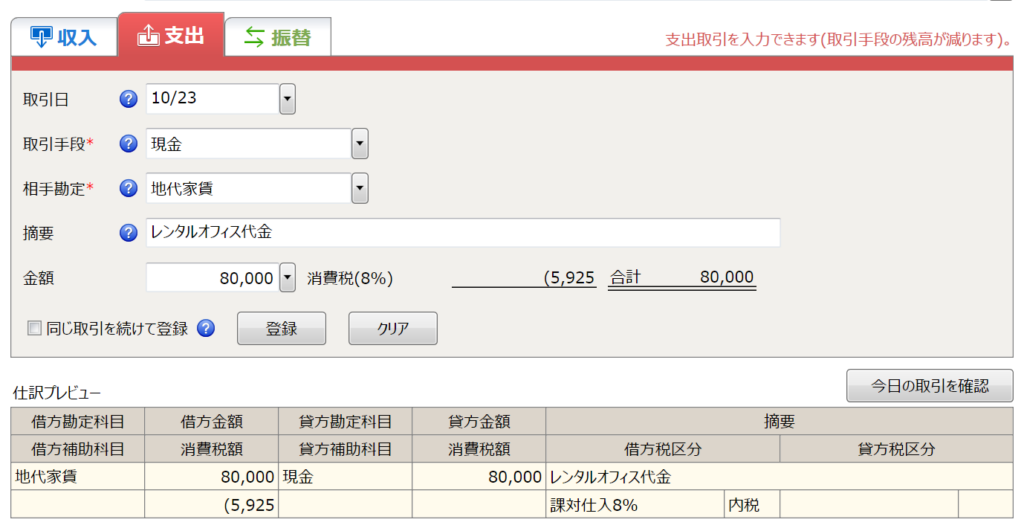Screen dimensions: 1024x531
Task: Switch to the 収入 tab
Action: point(64,37)
